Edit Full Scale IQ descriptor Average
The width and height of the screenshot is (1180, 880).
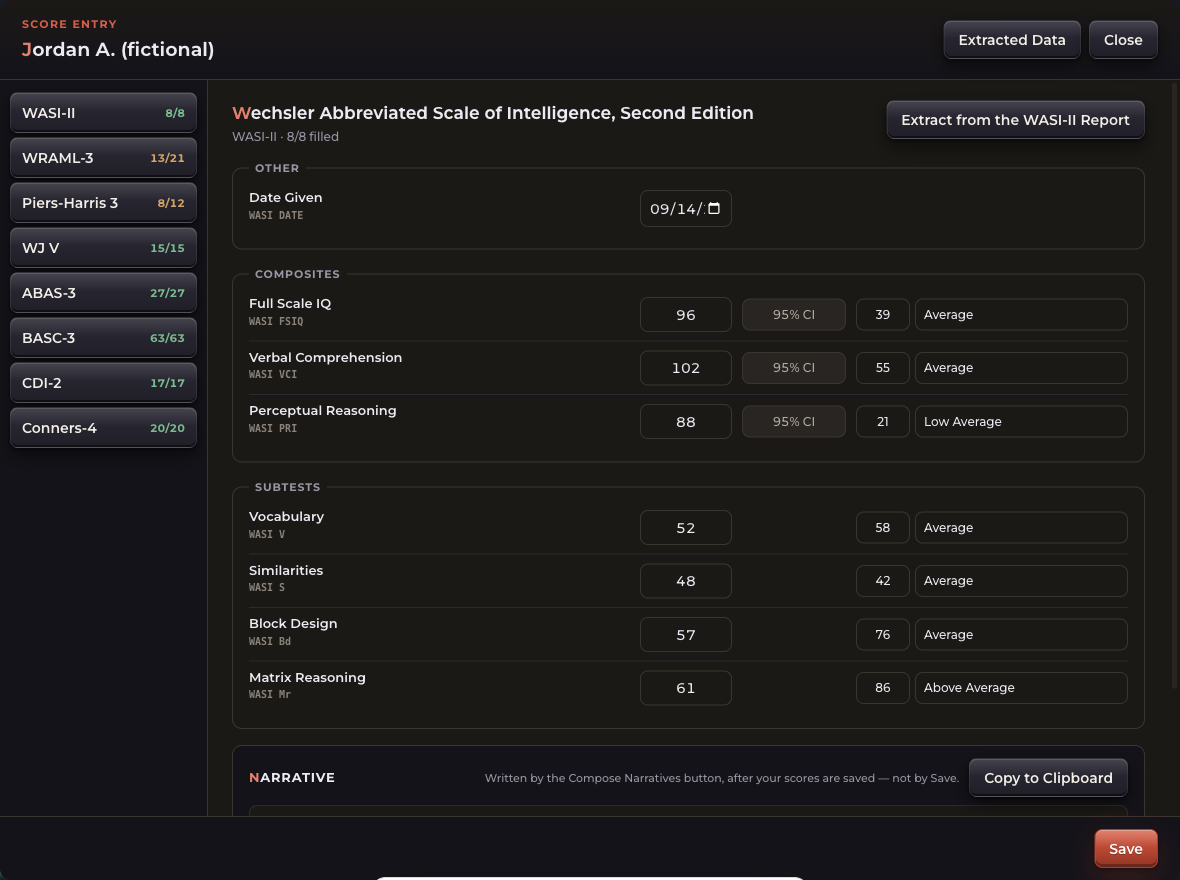(x=1020, y=315)
